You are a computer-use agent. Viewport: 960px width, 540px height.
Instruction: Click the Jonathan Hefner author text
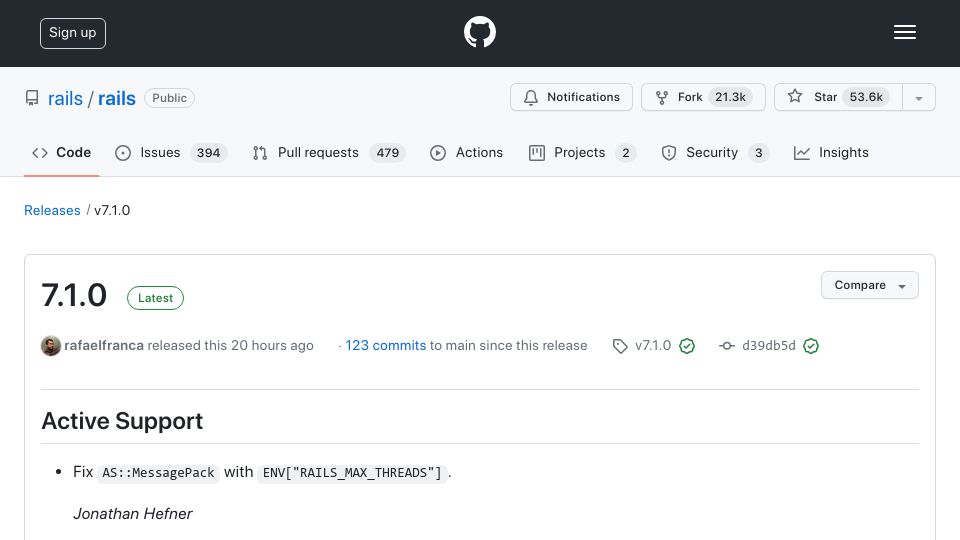click(x=133, y=514)
